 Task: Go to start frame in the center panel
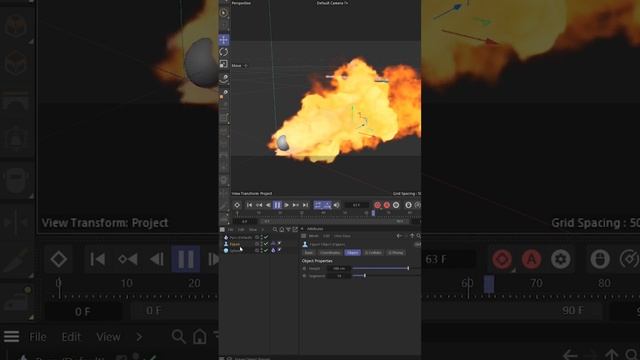coord(249,205)
